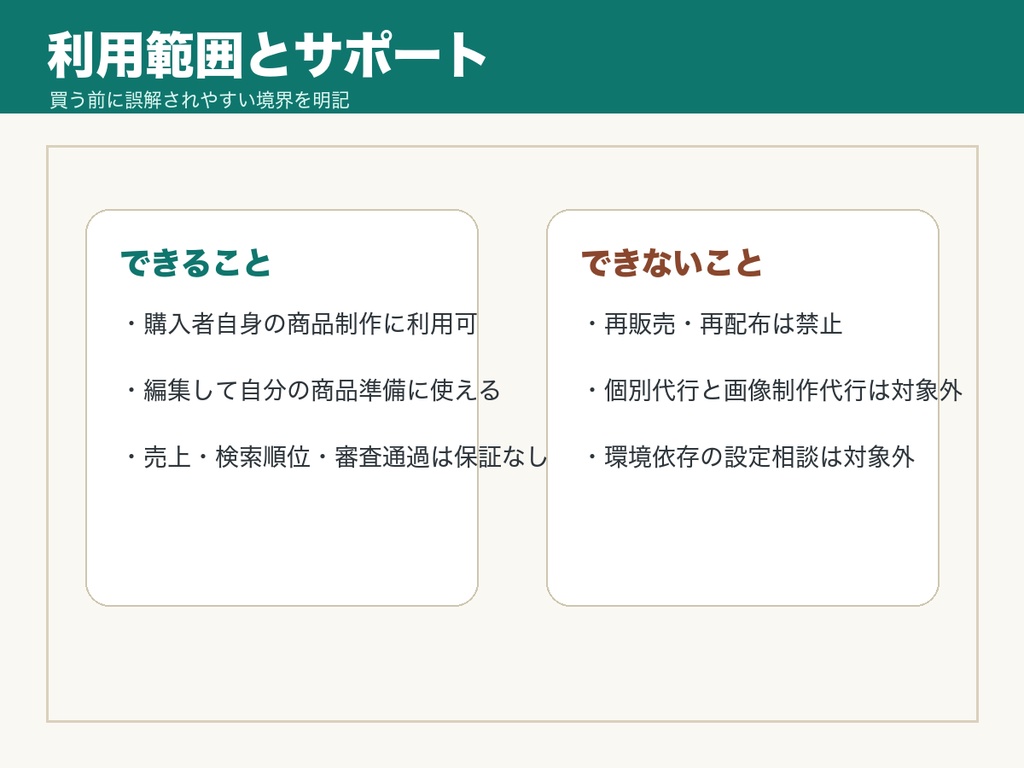Click the slide title 利用範囲とサポート
1024x768 pixels.
pyautogui.click(x=266, y=55)
